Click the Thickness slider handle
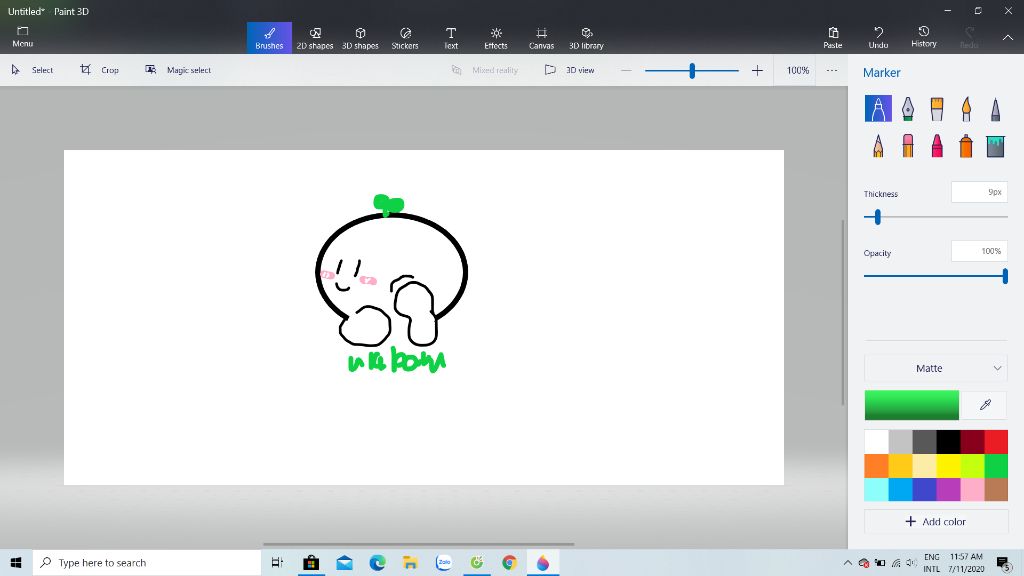Image resolution: width=1024 pixels, height=576 pixels. click(x=878, y=217)
